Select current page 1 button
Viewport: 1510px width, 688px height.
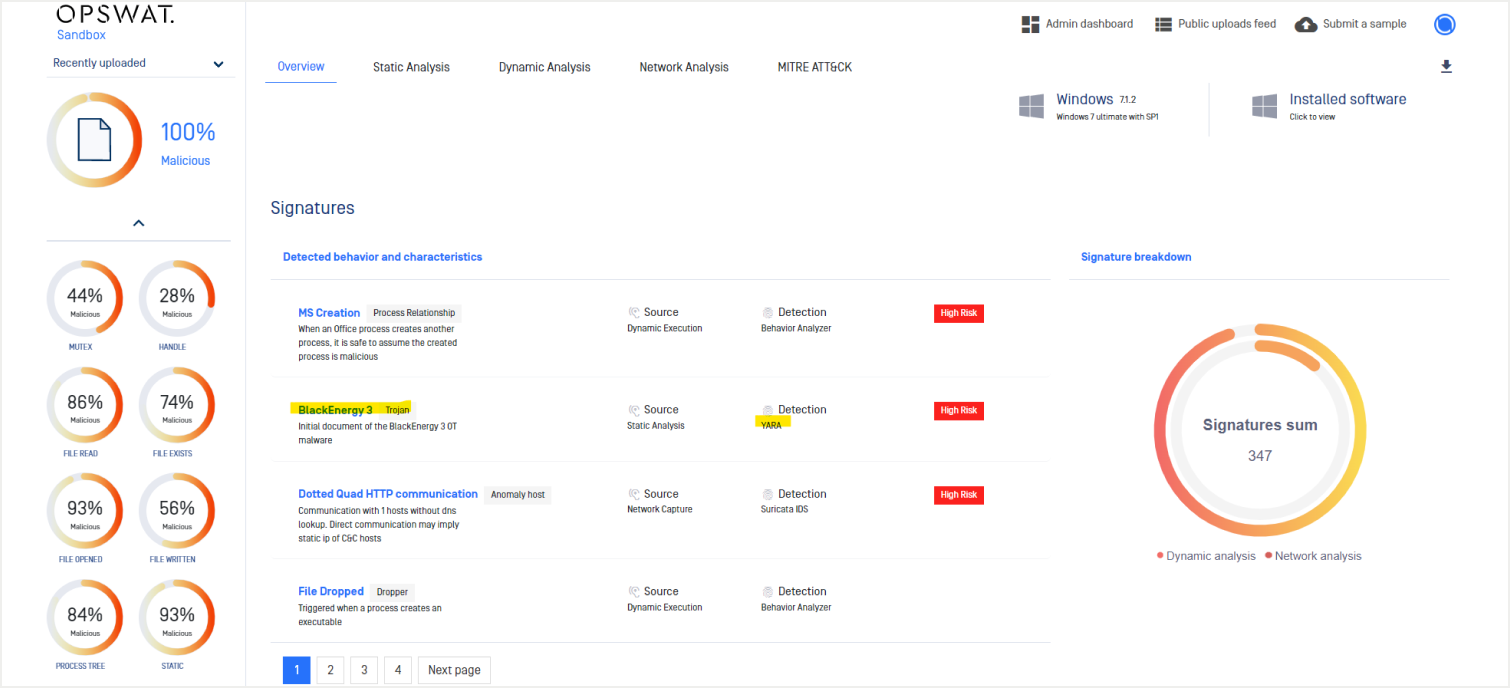296,670
